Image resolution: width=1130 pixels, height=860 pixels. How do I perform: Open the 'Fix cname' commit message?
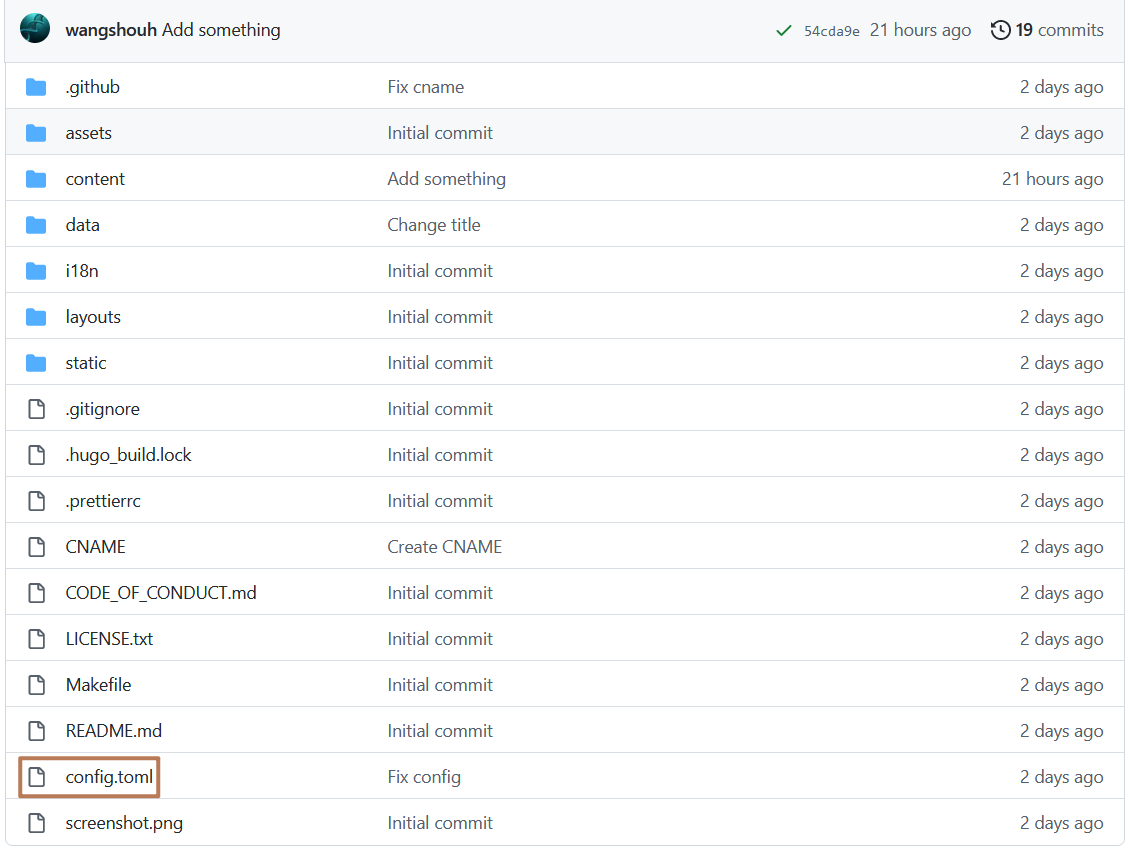coord(426,86)
